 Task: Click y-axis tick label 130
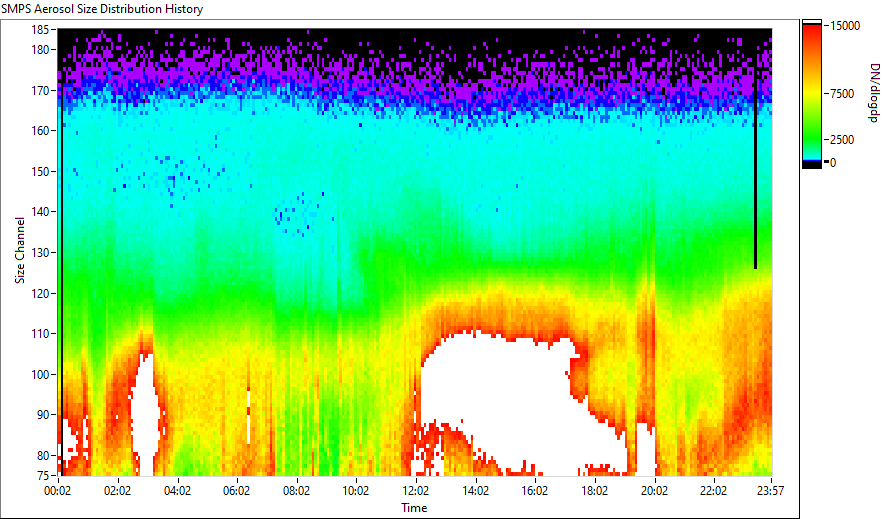click(x=40, y=252)
